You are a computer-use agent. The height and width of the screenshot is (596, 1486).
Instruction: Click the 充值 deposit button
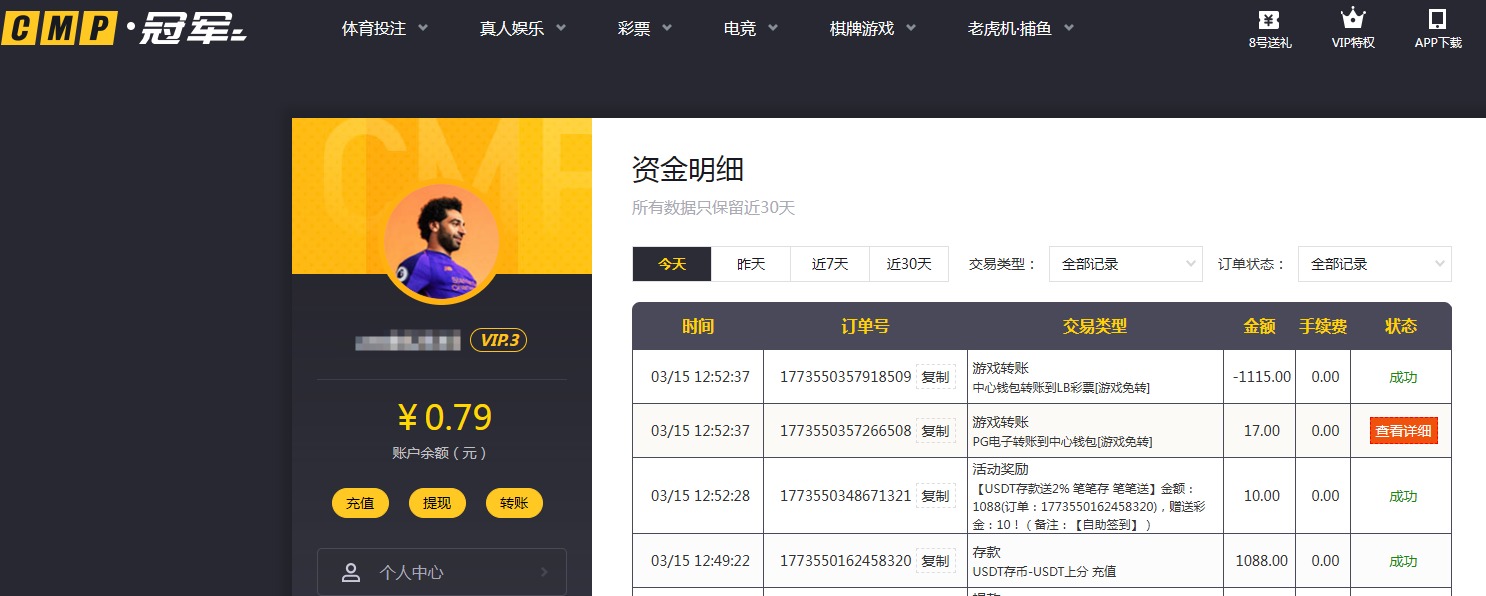(360, 503)
